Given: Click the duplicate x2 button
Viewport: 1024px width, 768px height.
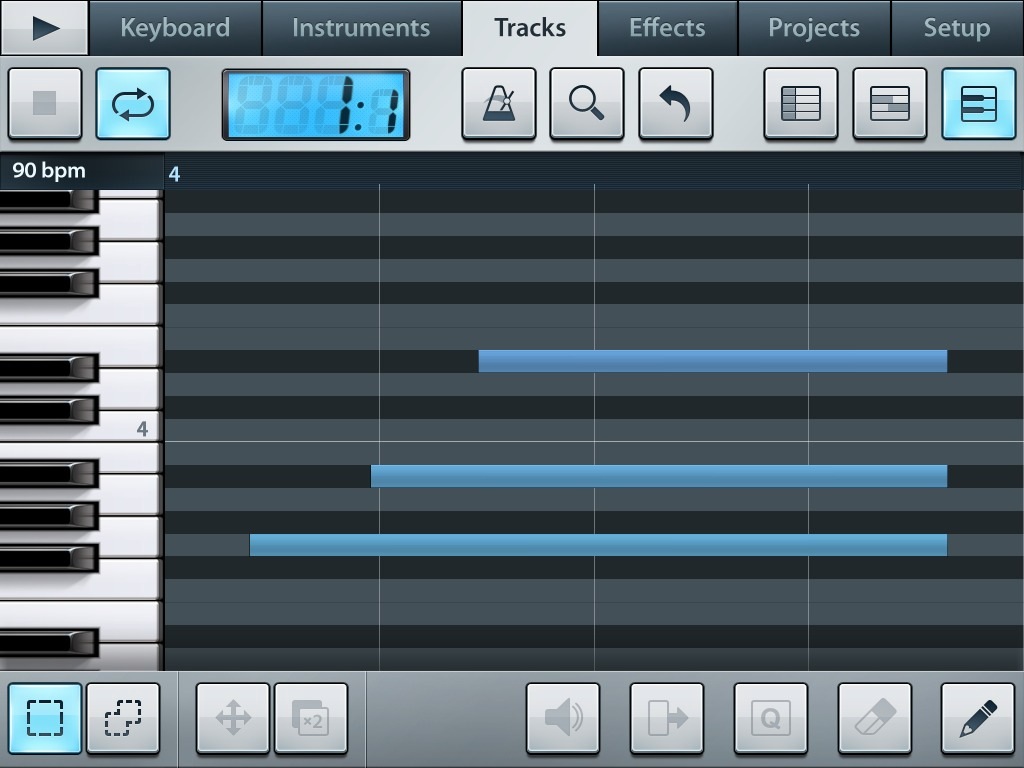Looking at the screenshot, I should [311, 718].
